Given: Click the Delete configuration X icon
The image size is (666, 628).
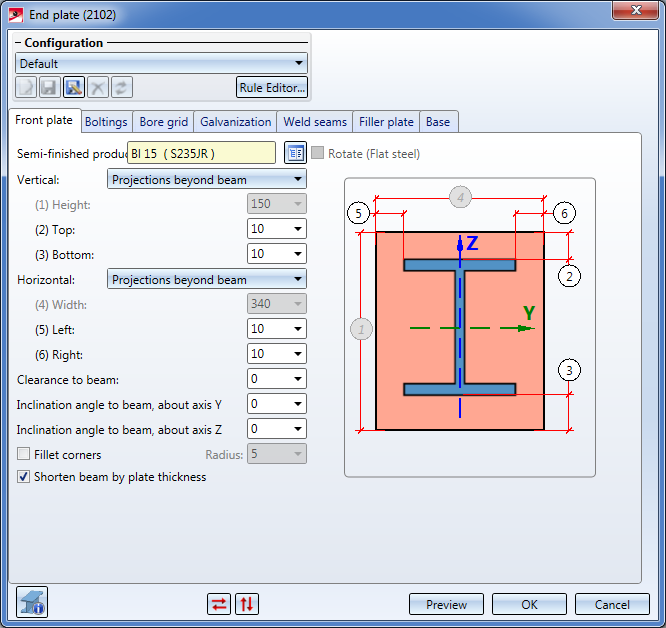Looking at the screenshot, I should [98, 87].
